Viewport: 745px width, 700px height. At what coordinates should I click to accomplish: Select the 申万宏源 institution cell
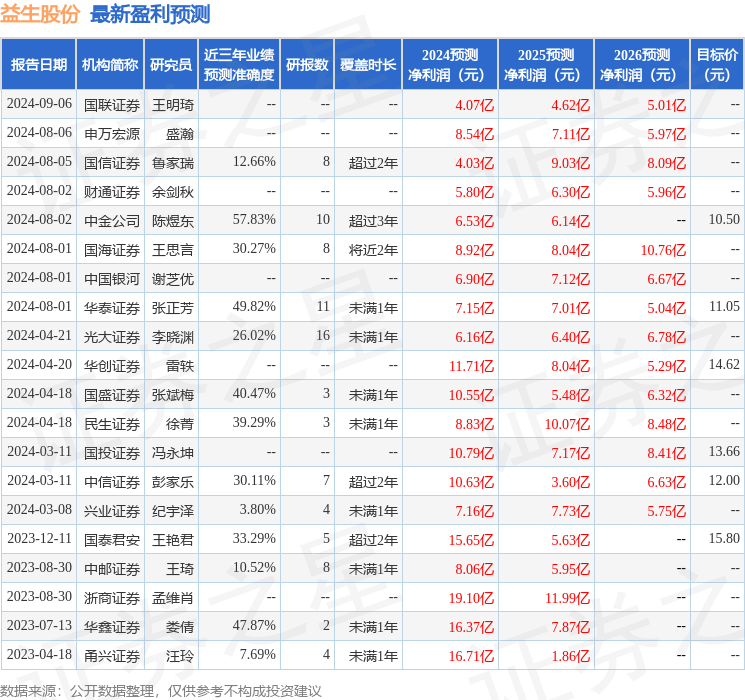pos(112,134)
